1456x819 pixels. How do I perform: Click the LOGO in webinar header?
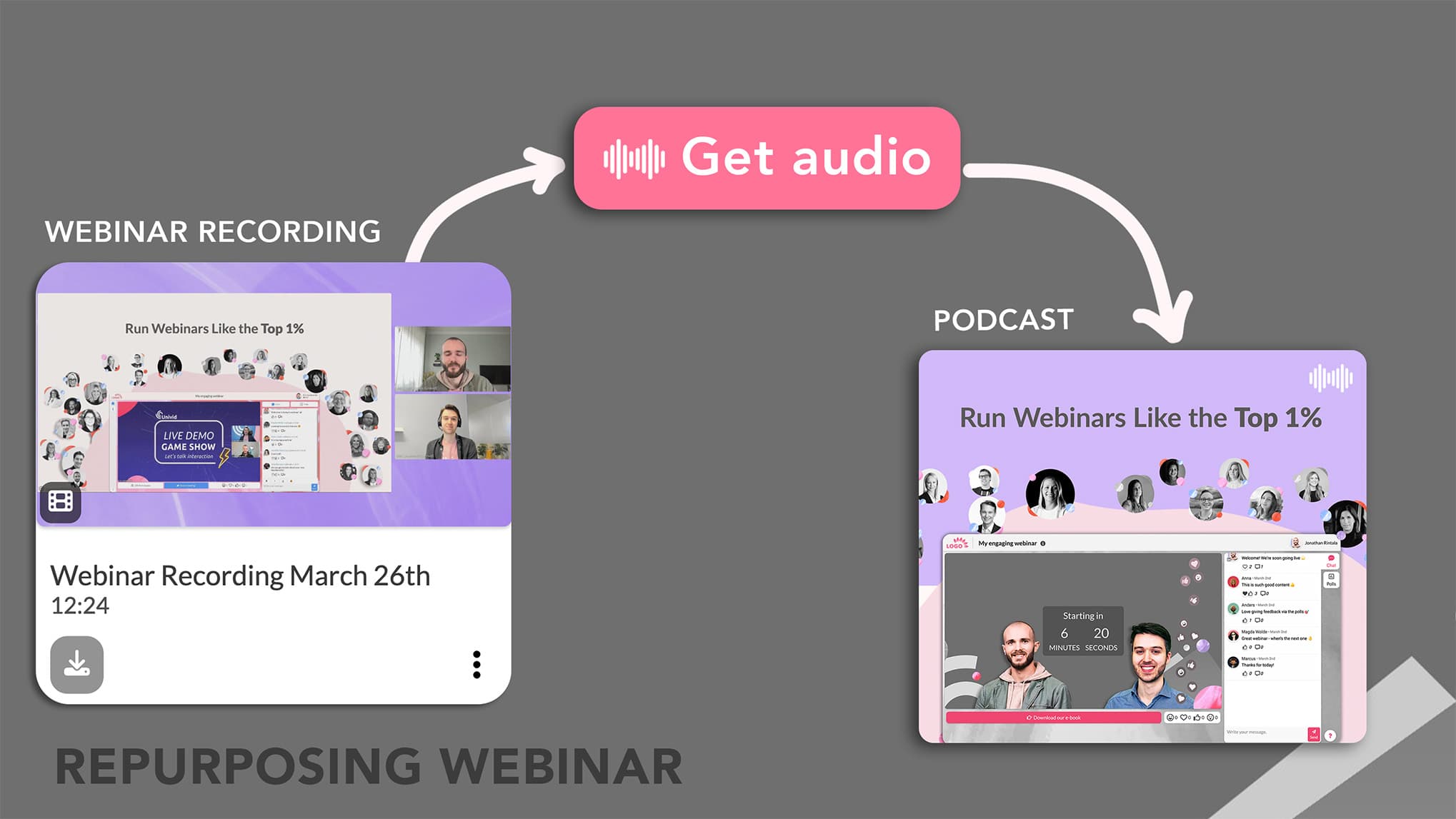tap(957, 543)
